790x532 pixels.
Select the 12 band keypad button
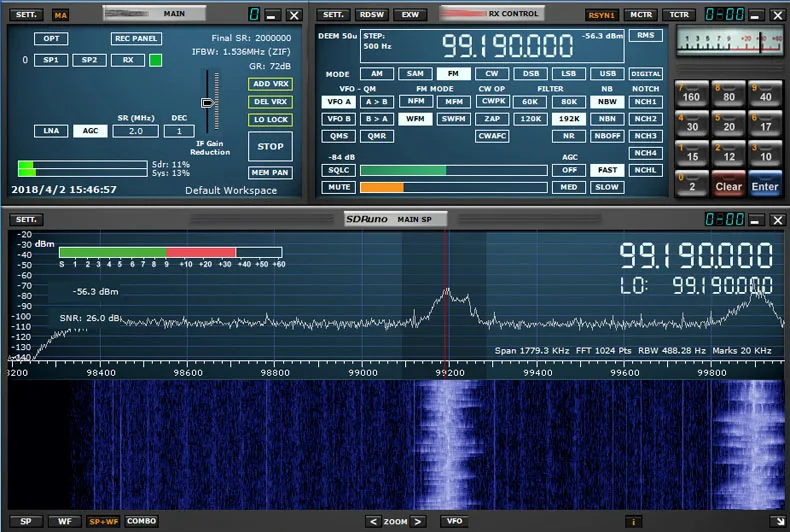tap(729, 154)
